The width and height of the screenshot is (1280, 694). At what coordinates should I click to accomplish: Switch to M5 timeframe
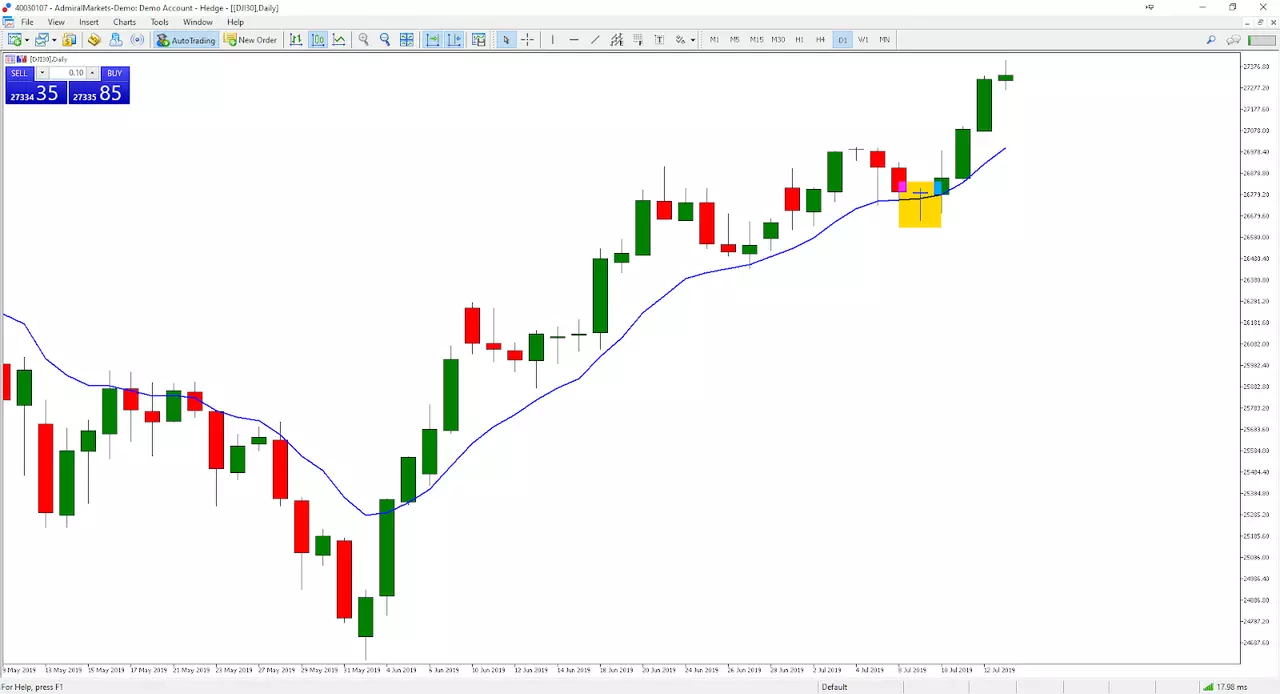(x=735, y=40)
